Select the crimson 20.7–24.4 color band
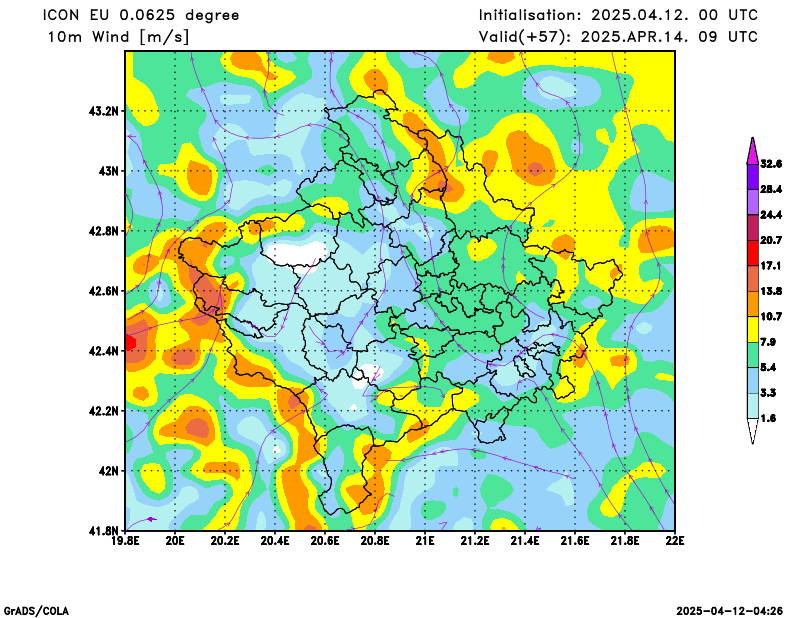Screen dimensions: 800x618 pos(753,228)
